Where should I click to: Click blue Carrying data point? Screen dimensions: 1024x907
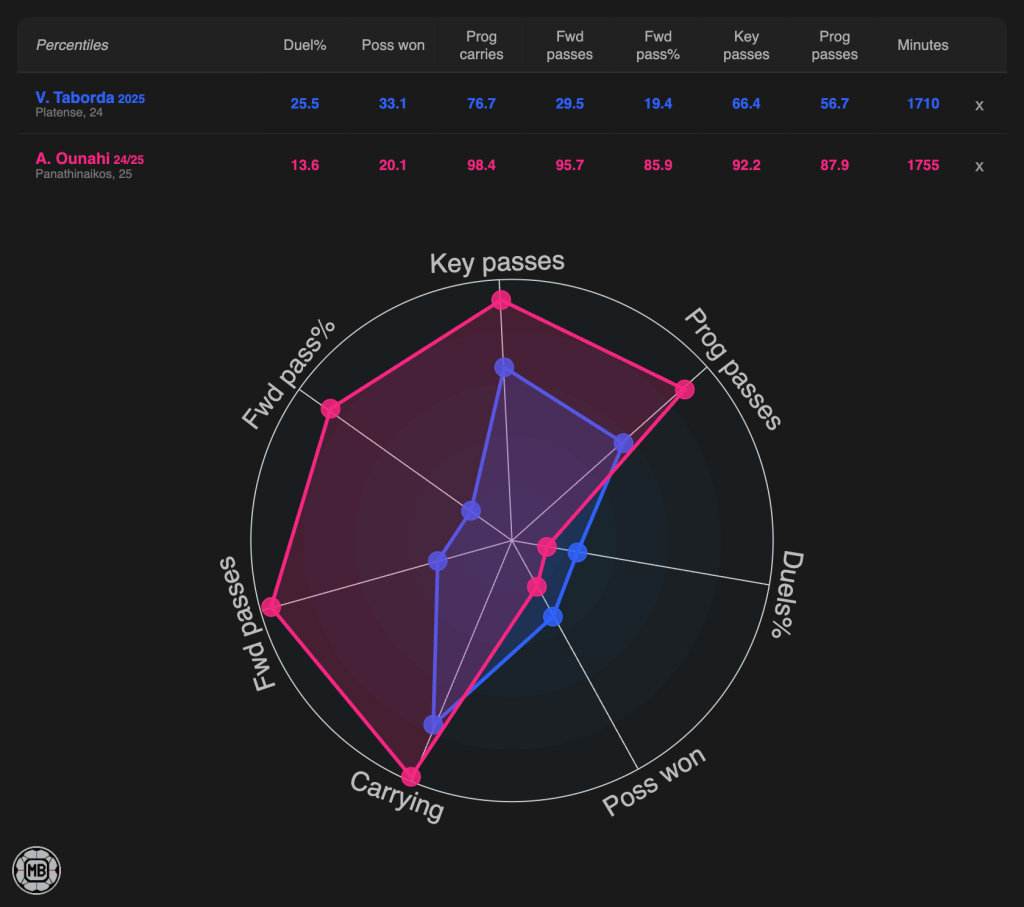coord(433,724)
